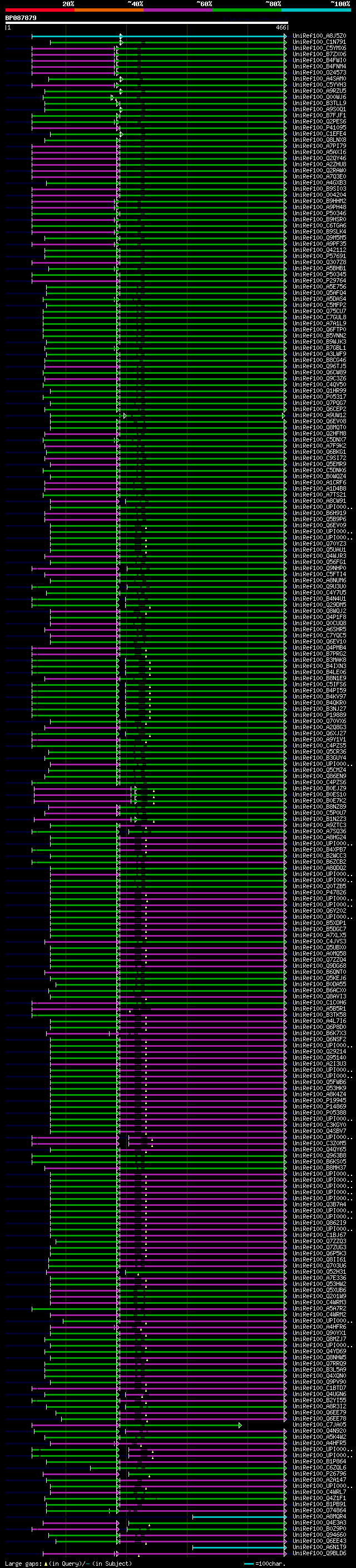
Task: Select hit label UniRef100_B9SI03
Action: (319, 189)
